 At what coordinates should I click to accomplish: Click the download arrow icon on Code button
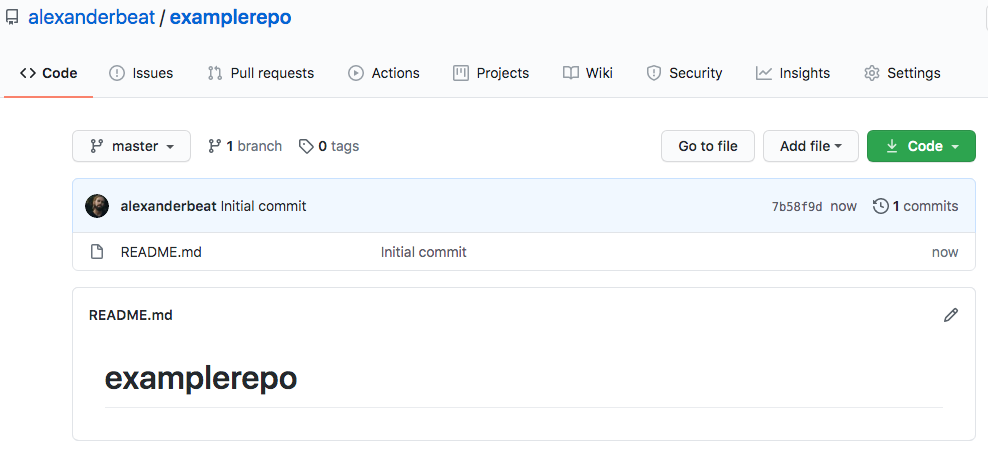(892, 146)
